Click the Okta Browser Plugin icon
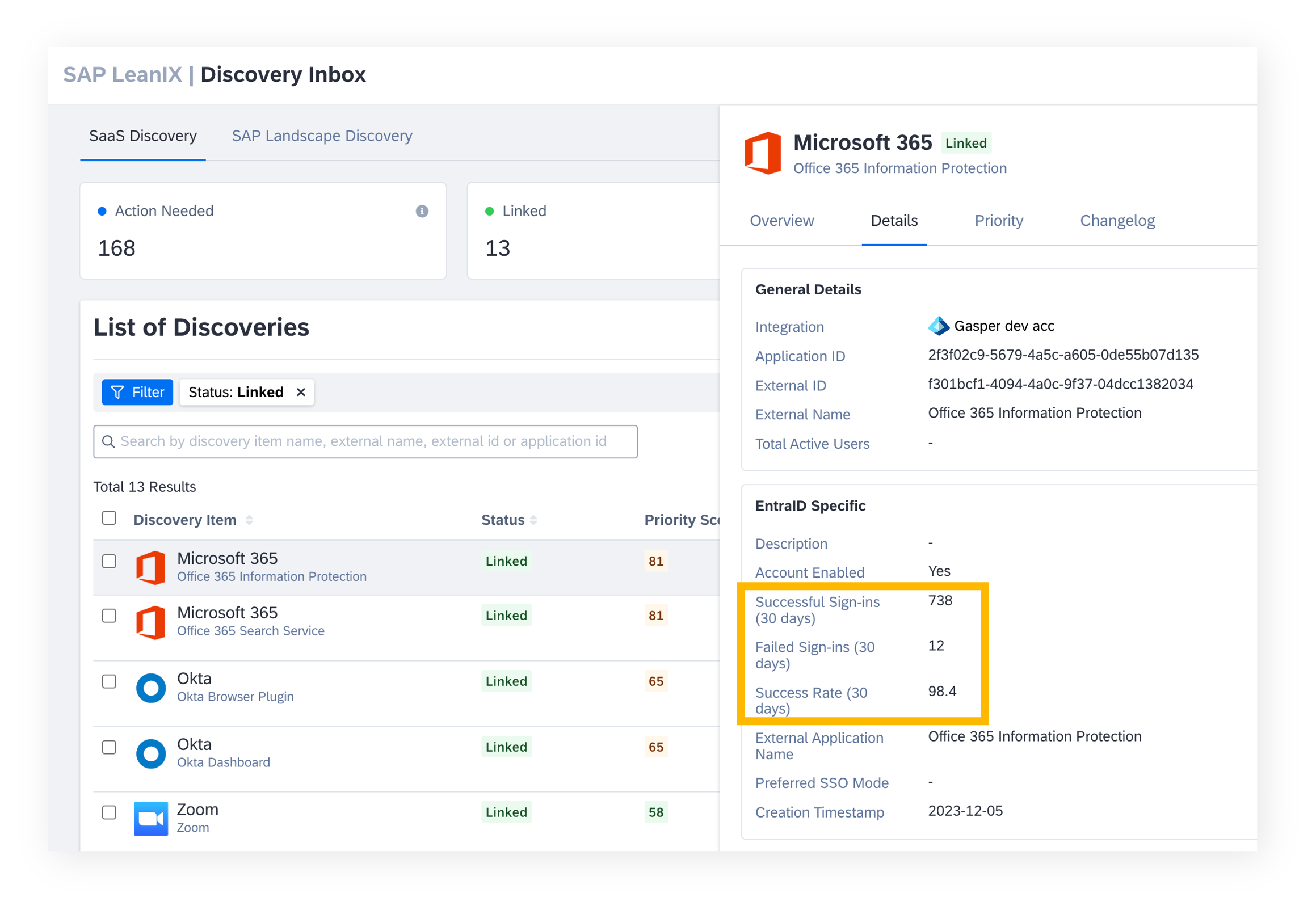The height and width of the screenshot is (910, 1316). (x=151, y=688)
